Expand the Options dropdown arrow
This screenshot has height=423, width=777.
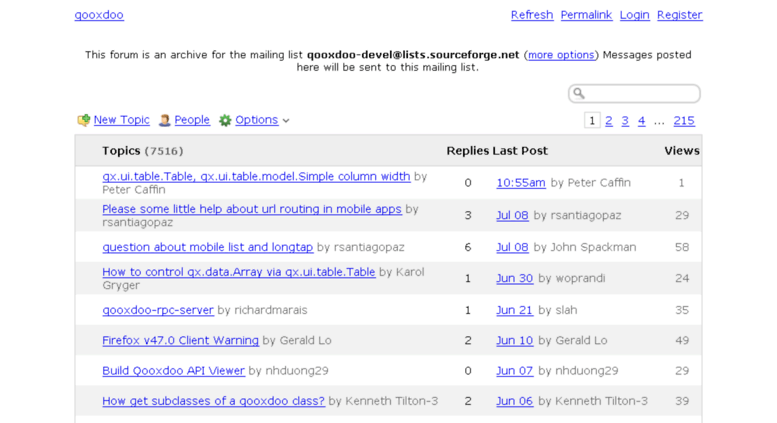click(286, 120)
